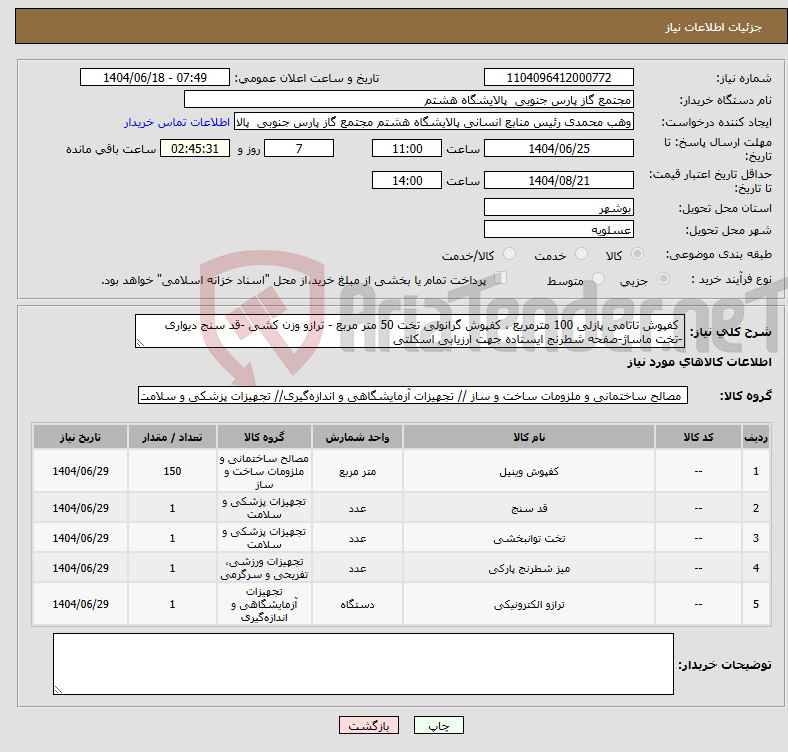Screen dimensions: 788x752
Task: Click the date 1404/06/29 in ترازو الکترونیکی row
Action: (80, 604)
